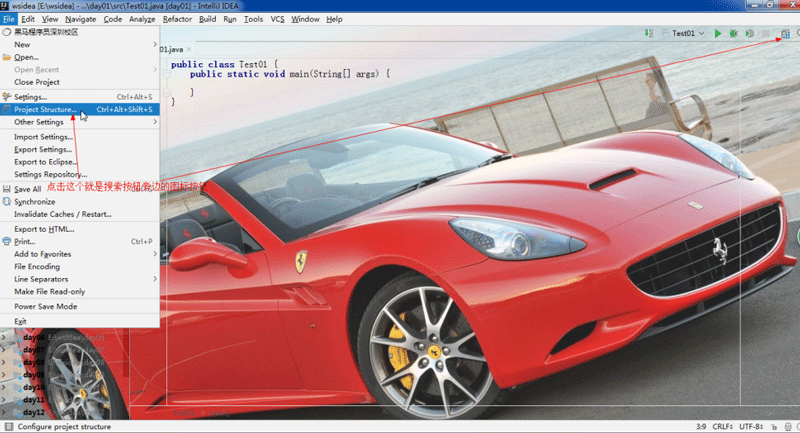Toggle the read-only lock icon in status bar
This screenshot has width=800, height=433.
coord(773,425)
